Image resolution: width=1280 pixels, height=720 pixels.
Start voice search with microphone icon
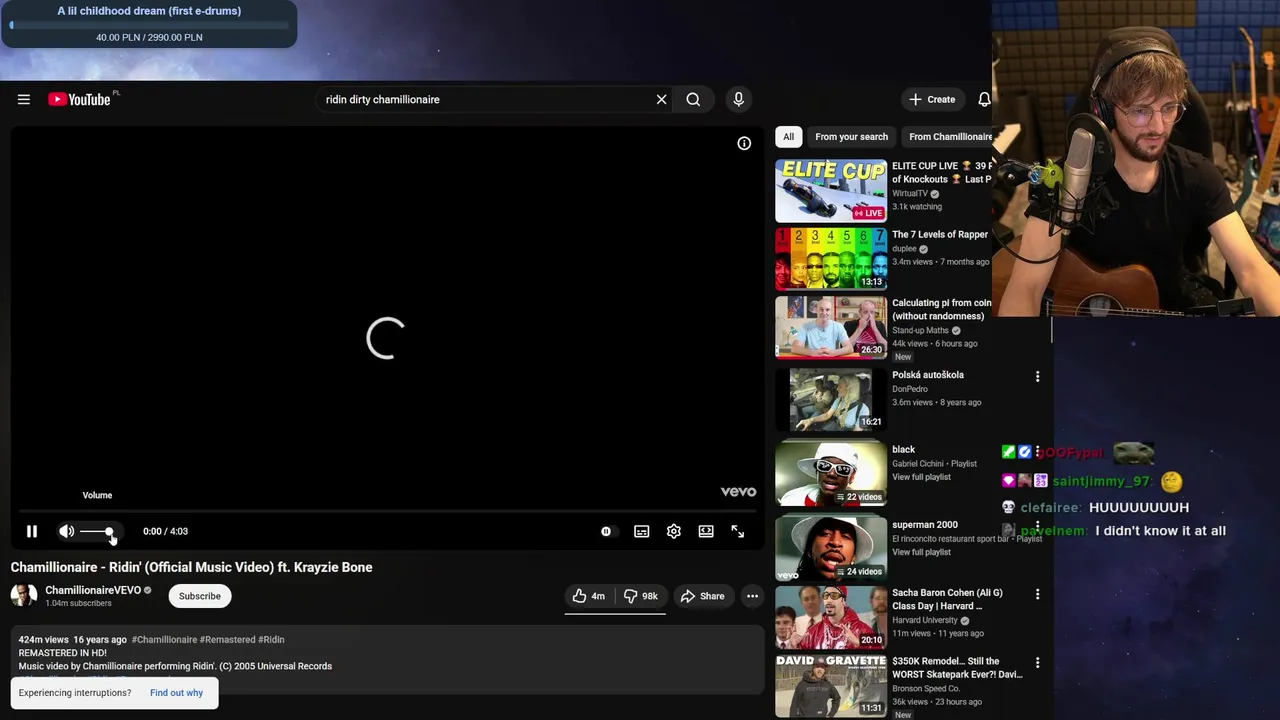click(738, 99)
